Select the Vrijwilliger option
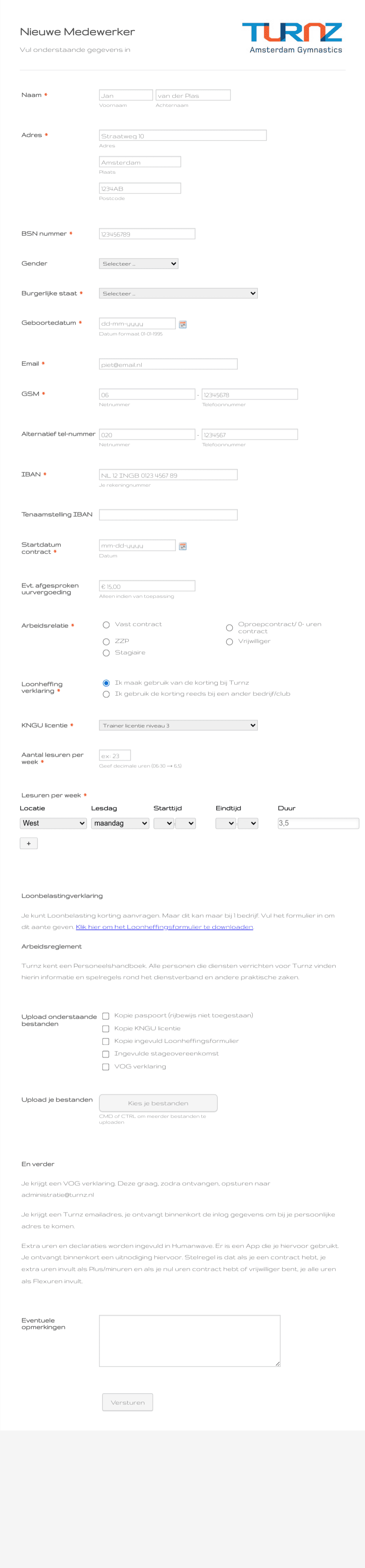This screenshot has width=365, height=1568. click(x=229, y=641)
